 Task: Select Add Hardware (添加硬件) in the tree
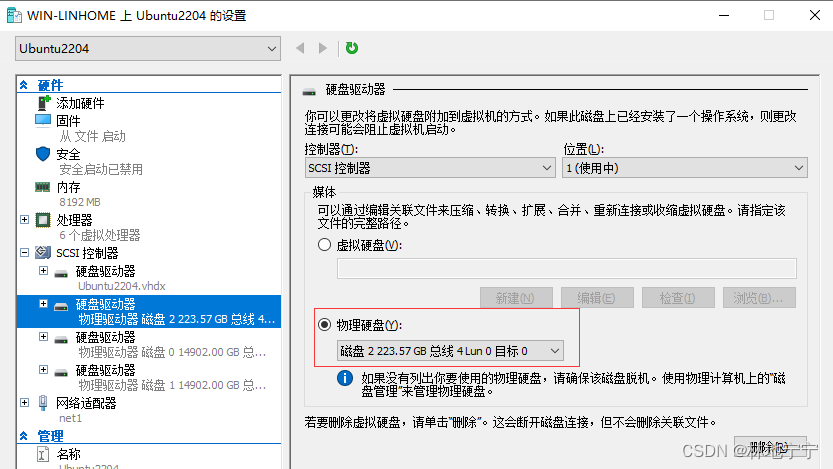pos(80,103)
